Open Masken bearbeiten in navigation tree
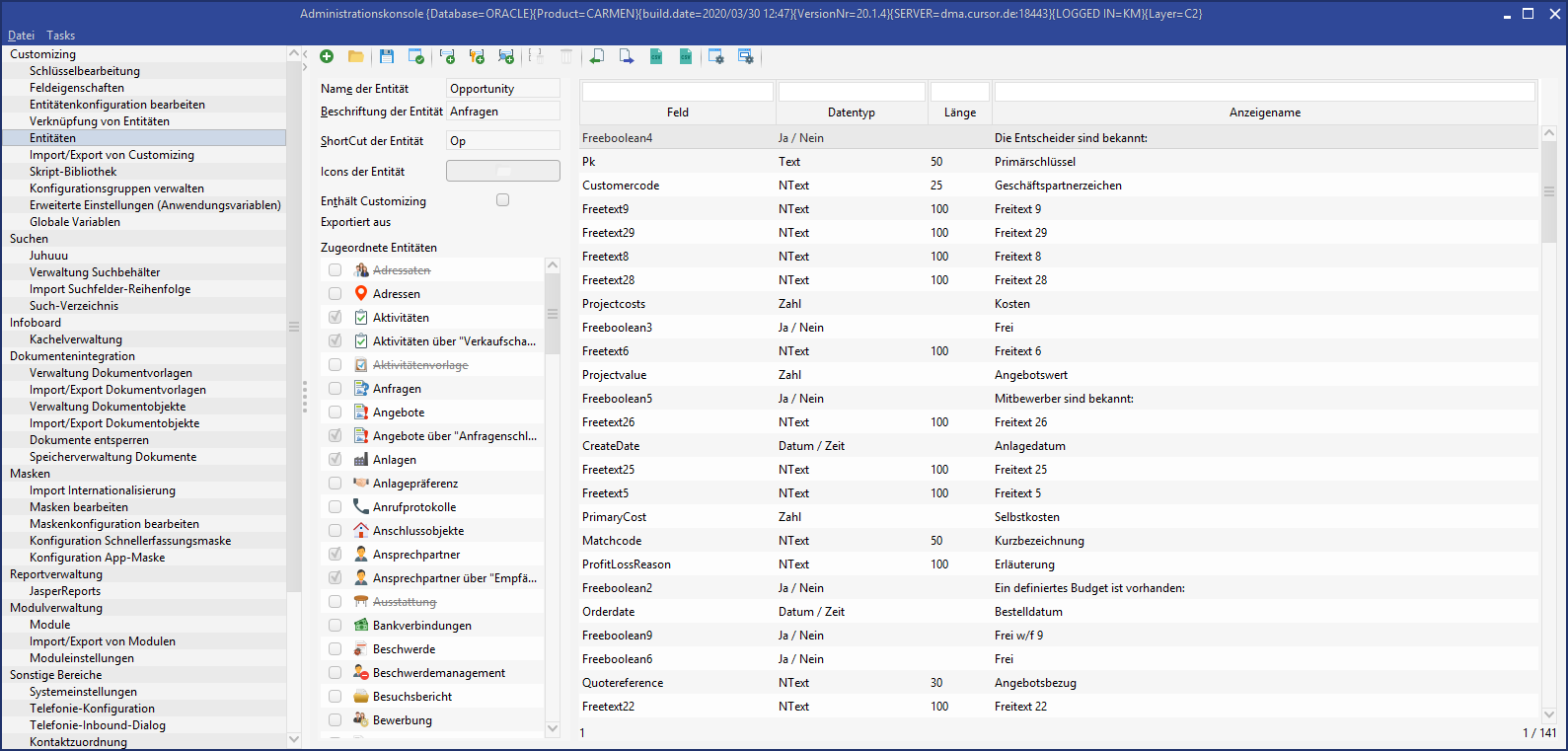1568x751 pixels. click(79, 507)
